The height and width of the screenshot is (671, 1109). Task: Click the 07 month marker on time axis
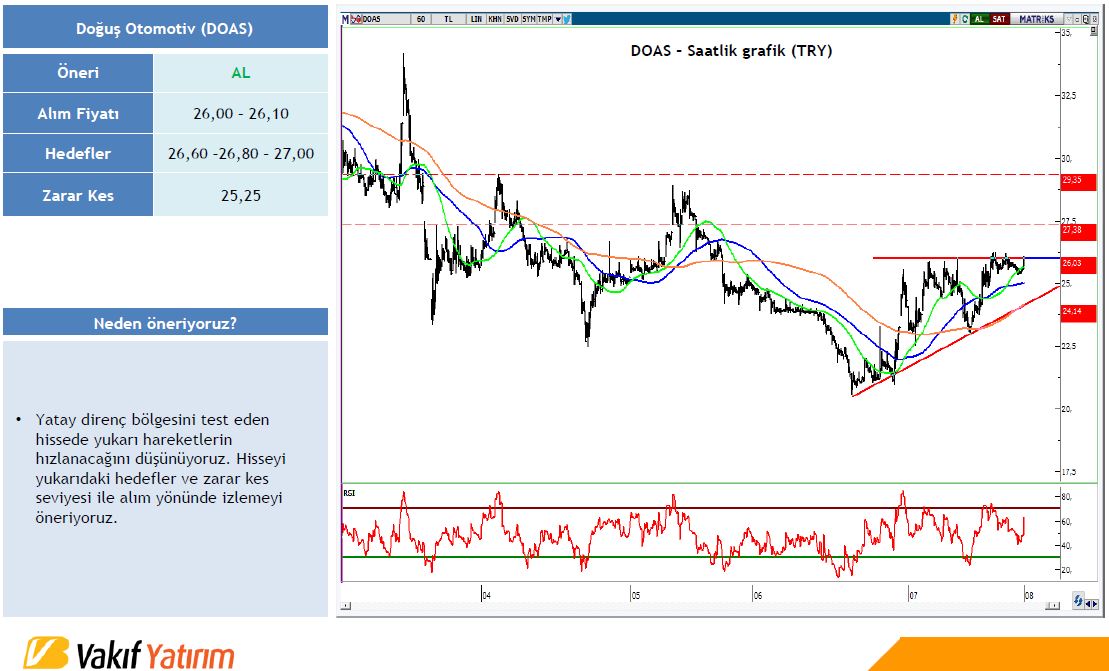coord(913,596)
